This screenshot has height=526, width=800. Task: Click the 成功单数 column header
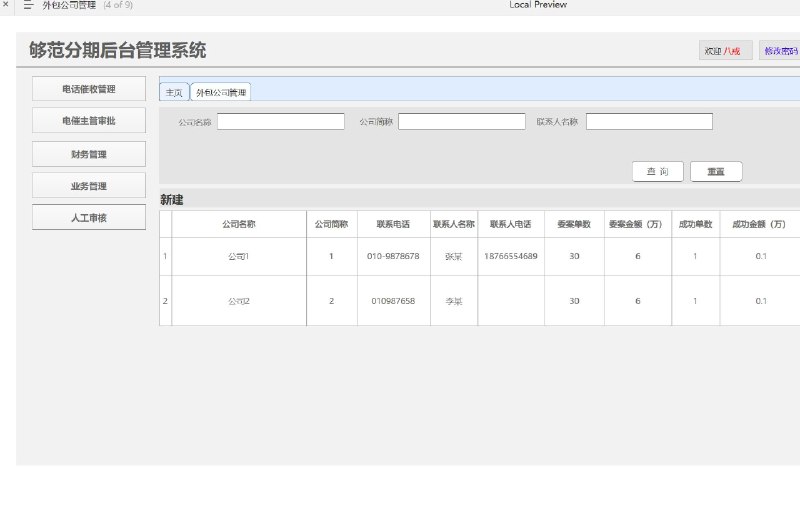coord(695,224)
